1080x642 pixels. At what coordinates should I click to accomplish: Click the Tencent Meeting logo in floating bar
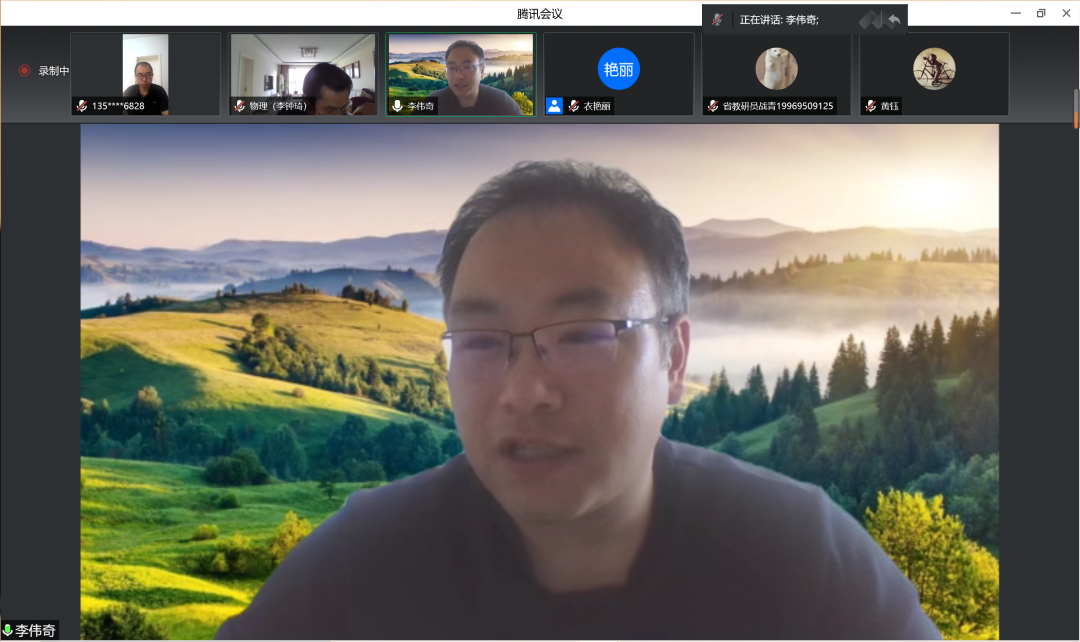click(871, 20)
